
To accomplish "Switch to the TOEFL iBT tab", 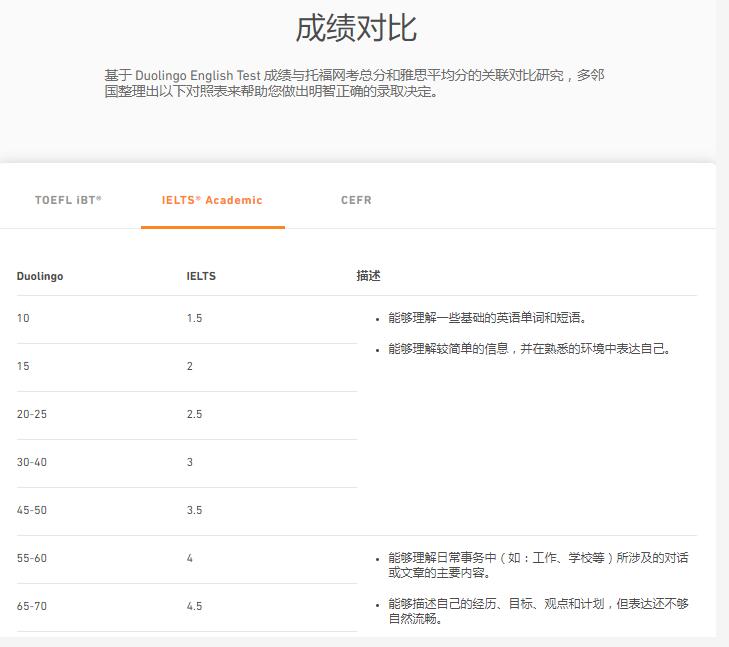I will (x=68, y=200).
